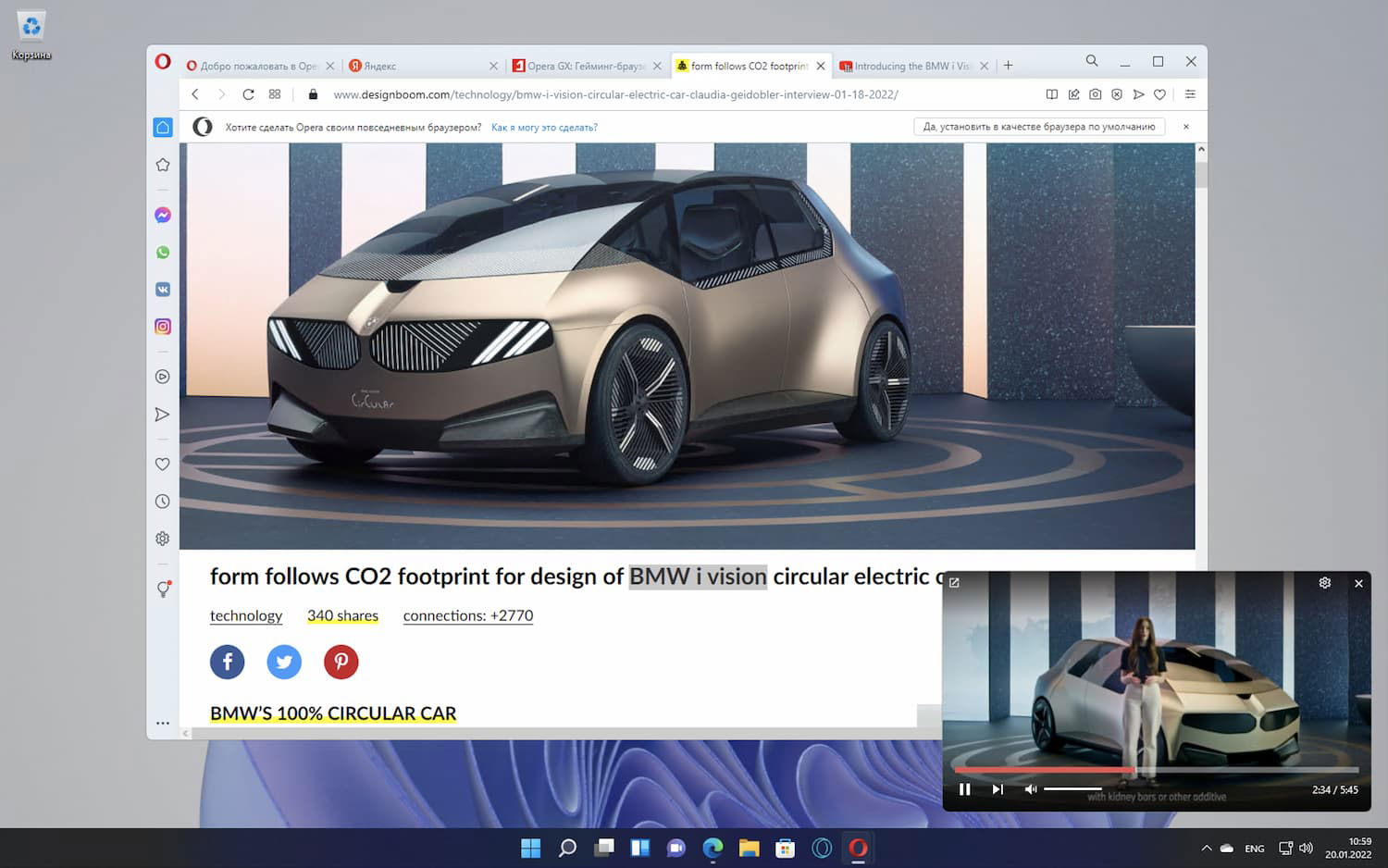This screenshot has height=868, width=1388.
Task: Open My Flow from the sidebar
Action: (163, 415)
